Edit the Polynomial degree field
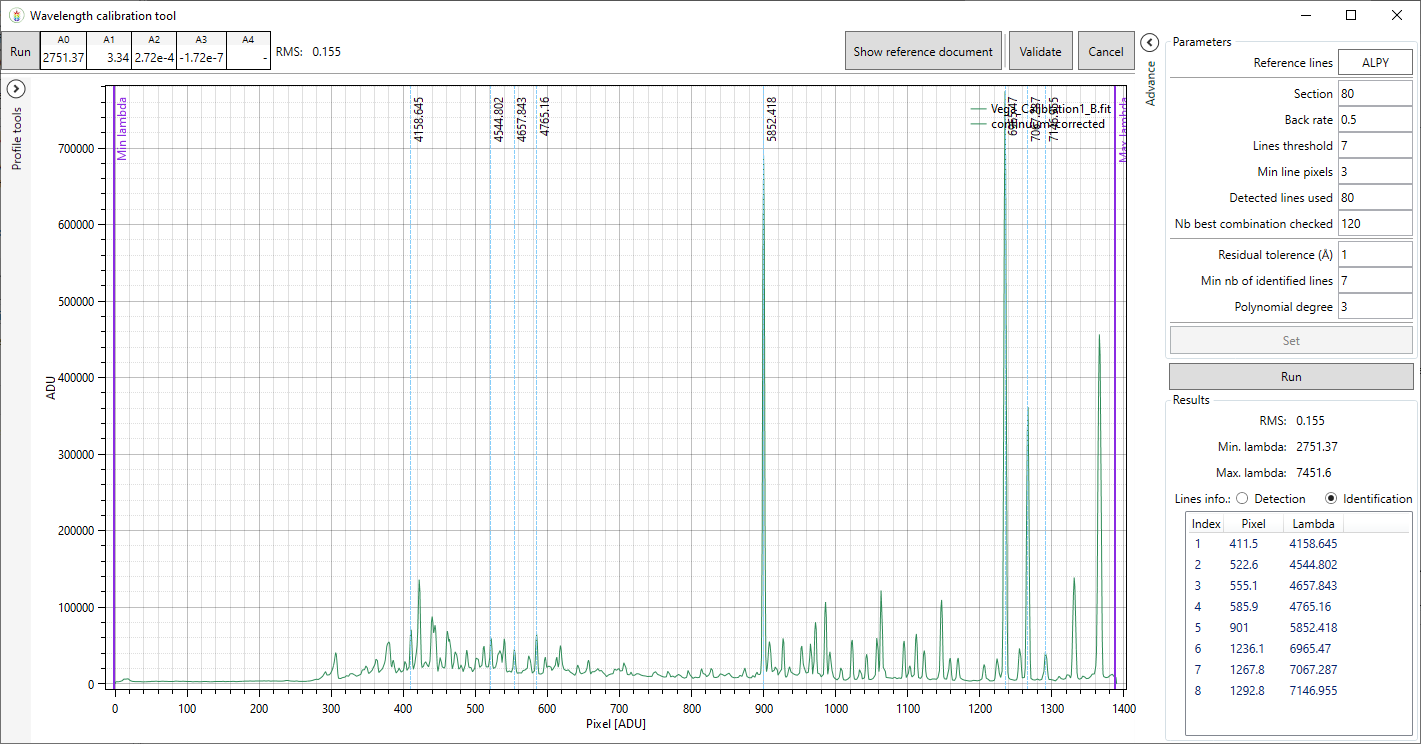Viewport: 1421px width, 744px height. (1375, 307)
